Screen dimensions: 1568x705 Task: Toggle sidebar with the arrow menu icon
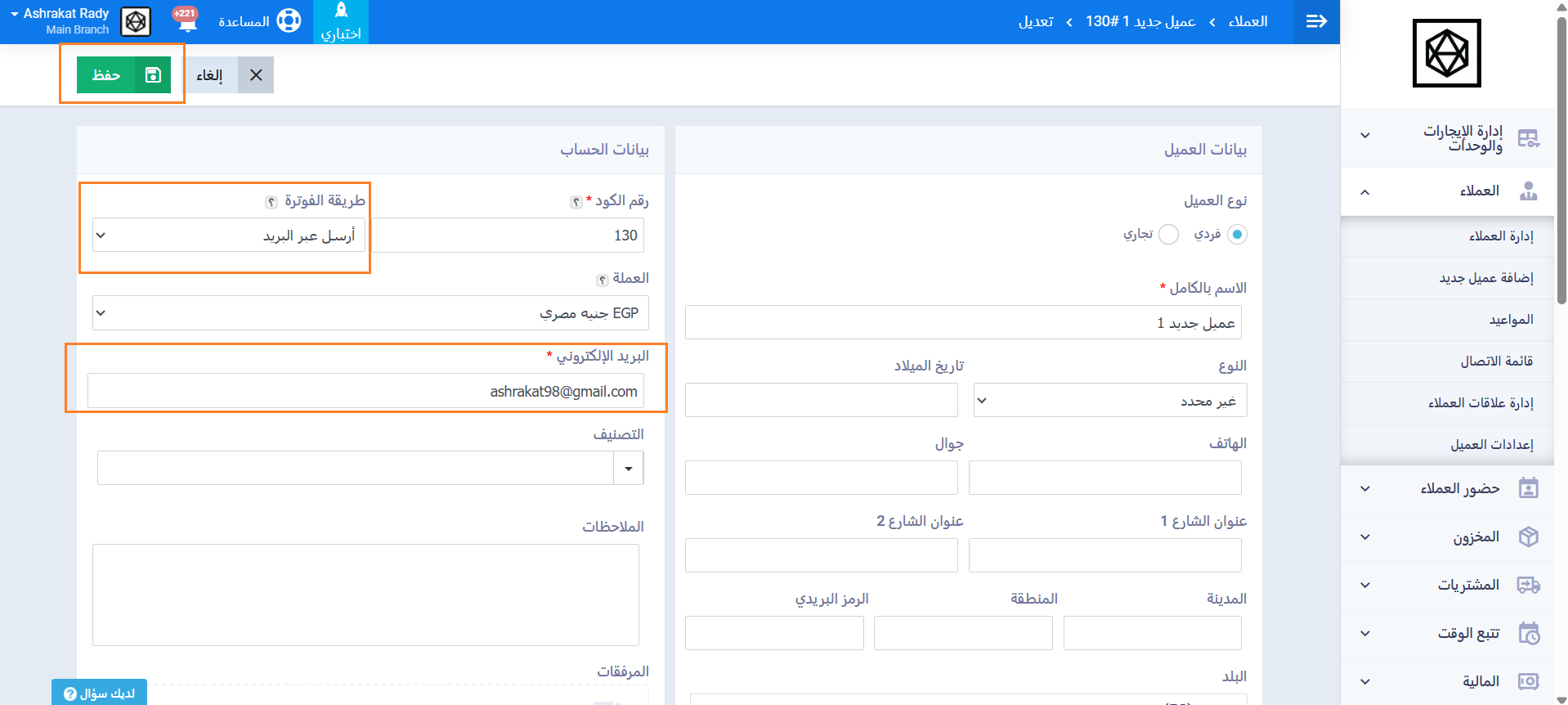coord(1316,21)
